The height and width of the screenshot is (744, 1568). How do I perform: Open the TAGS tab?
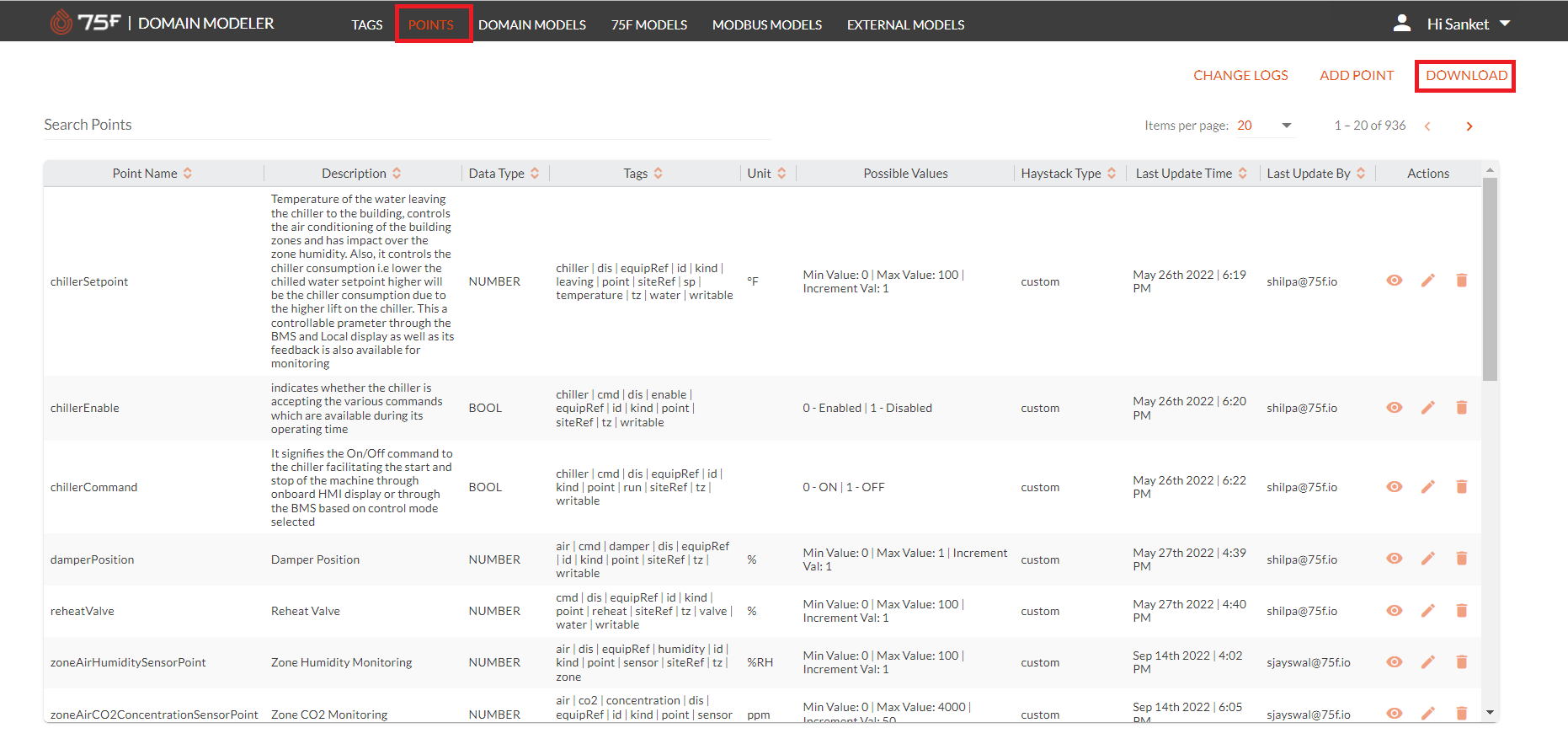[x=367, y=24]
